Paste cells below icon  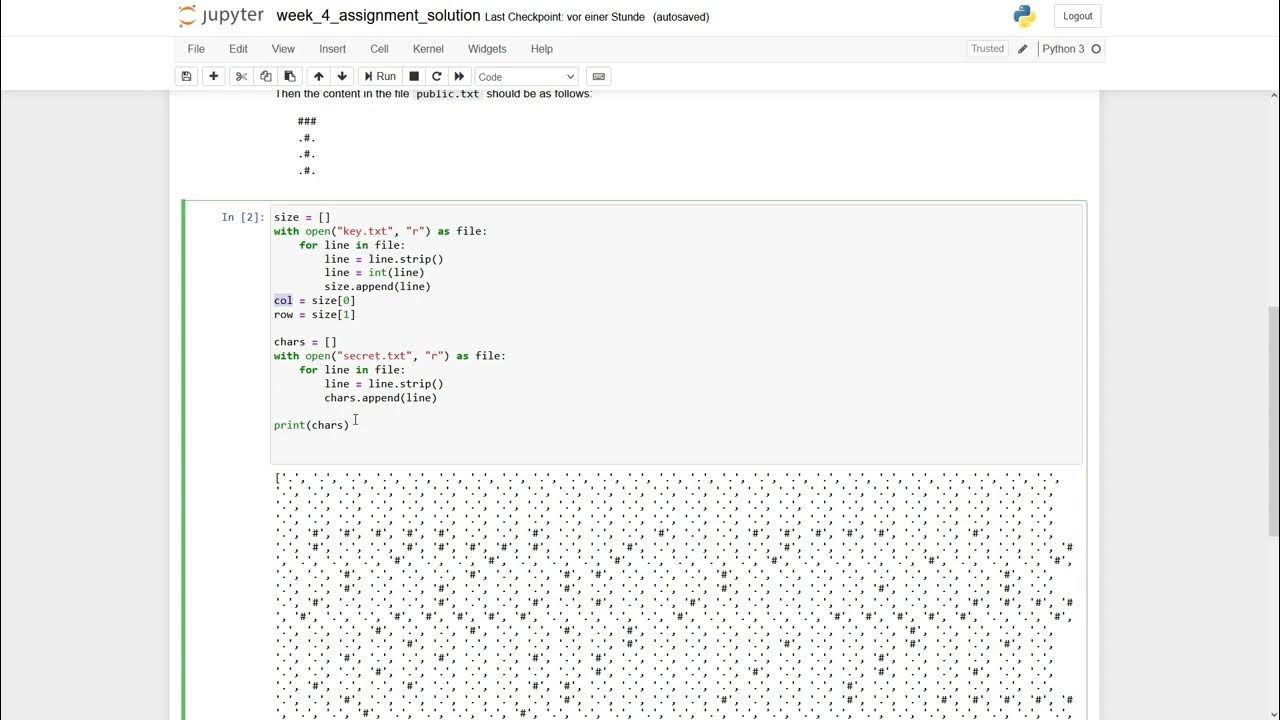(x=290, y=76)
